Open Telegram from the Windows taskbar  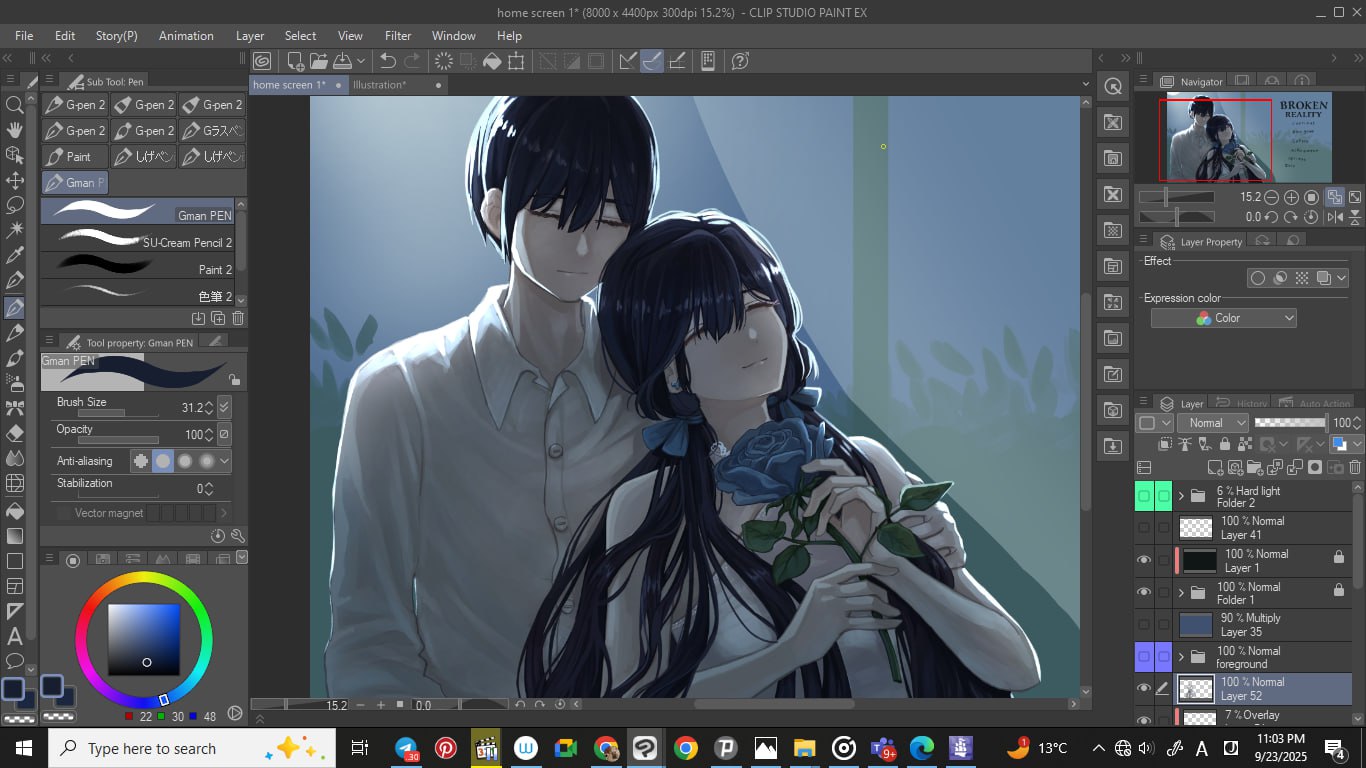click(x=406, y=748)
